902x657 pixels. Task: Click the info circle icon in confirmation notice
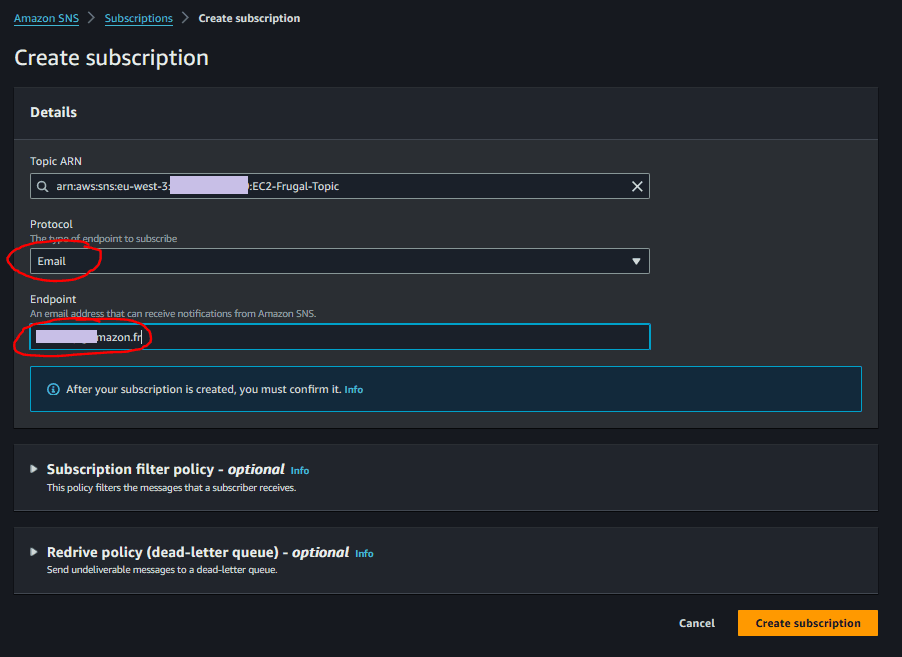pyautogui.click(x=53, y=389)
